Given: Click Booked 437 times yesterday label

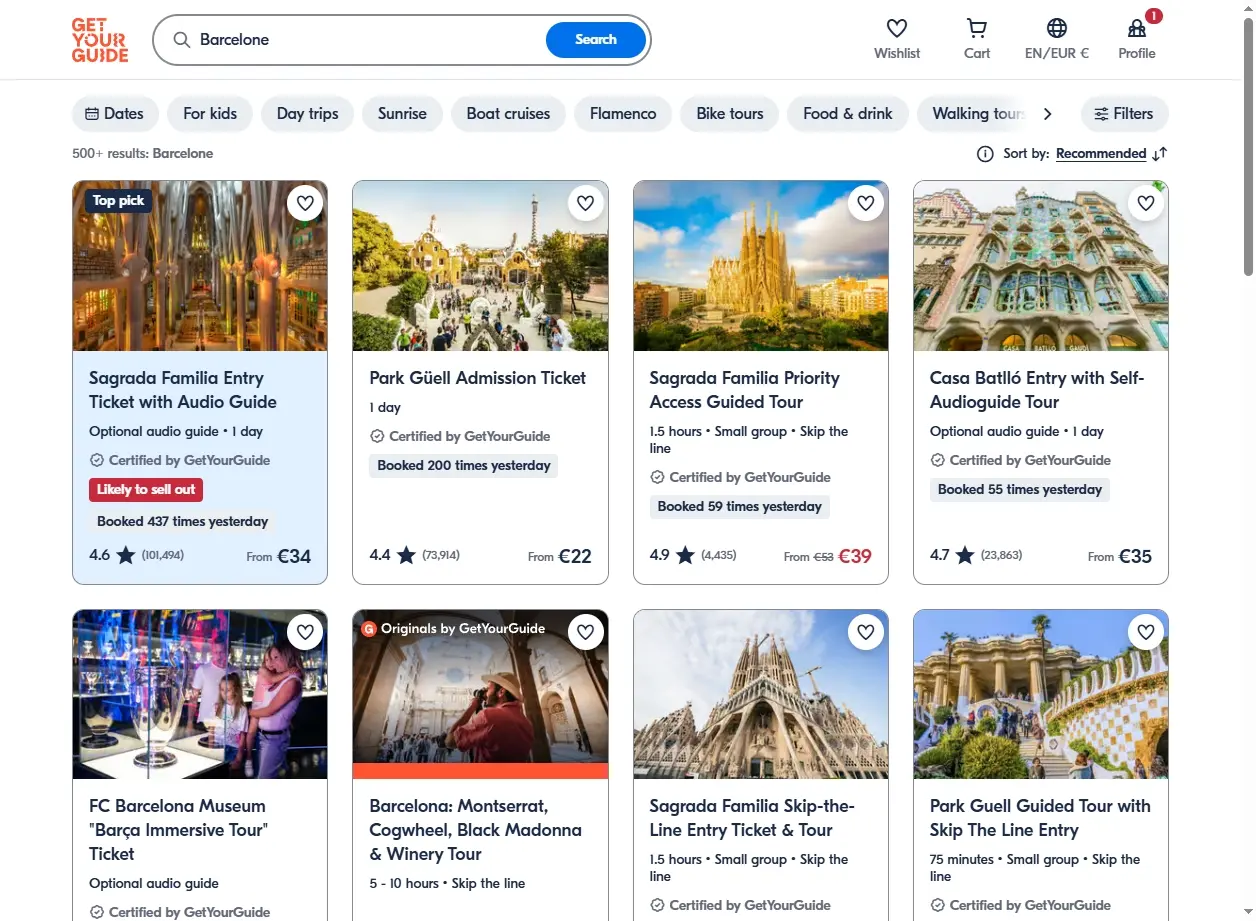Looking at the screenshot, I should click(x=182, y=522).
